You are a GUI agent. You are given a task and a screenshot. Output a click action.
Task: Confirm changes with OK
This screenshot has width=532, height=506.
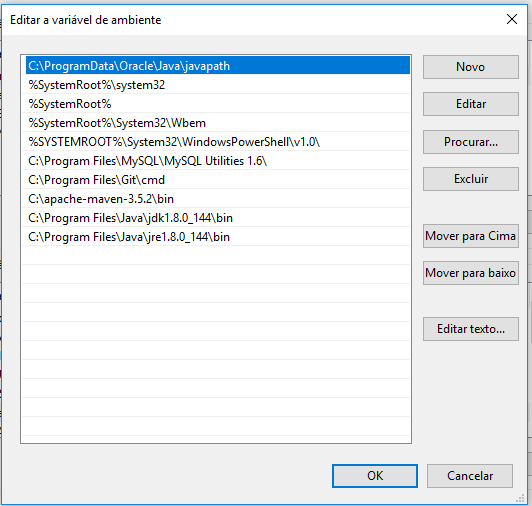point(375,476)
